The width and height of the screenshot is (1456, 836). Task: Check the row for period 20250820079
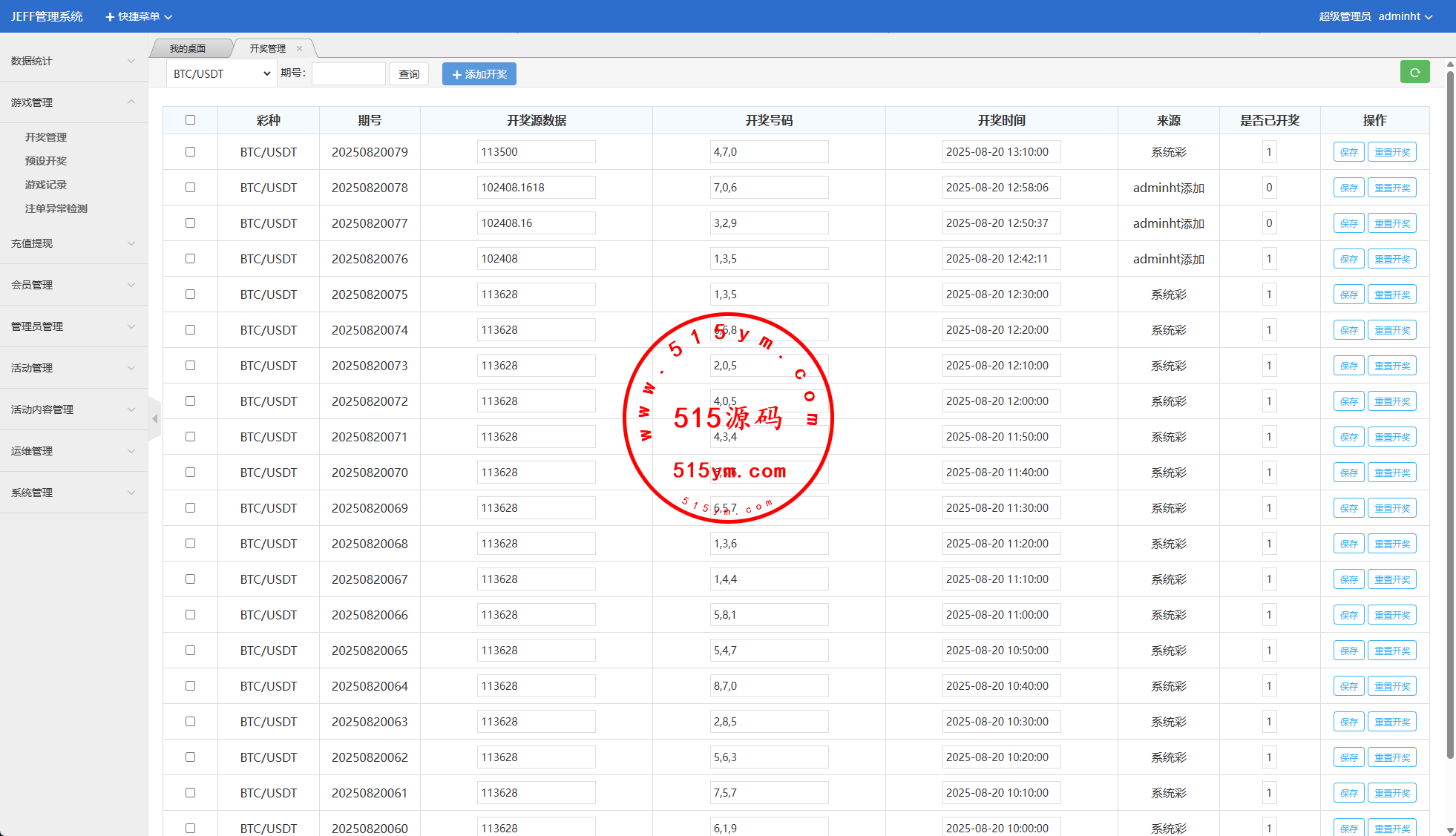click(190, 152)
